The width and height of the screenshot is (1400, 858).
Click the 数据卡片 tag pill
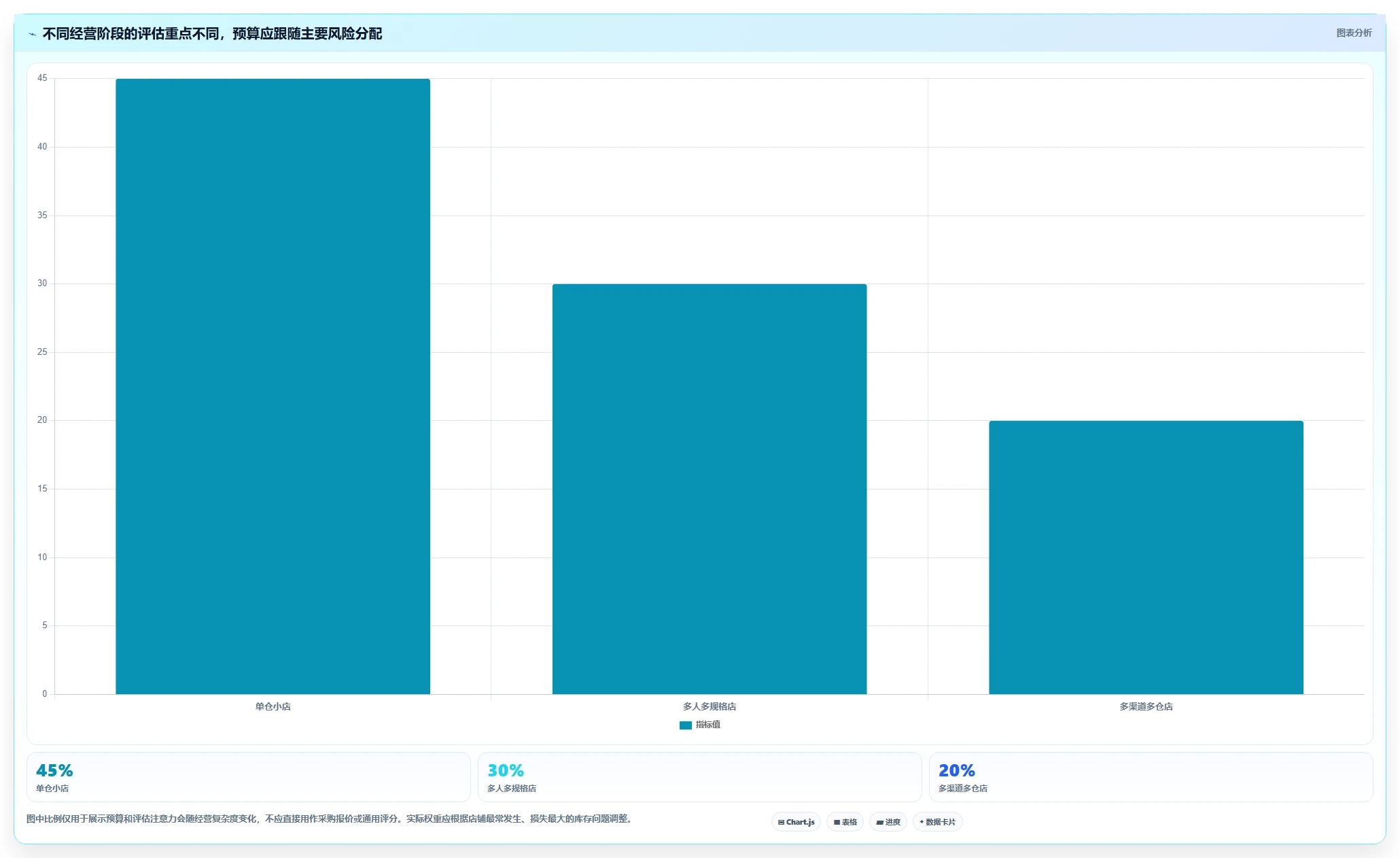(937, 822)
